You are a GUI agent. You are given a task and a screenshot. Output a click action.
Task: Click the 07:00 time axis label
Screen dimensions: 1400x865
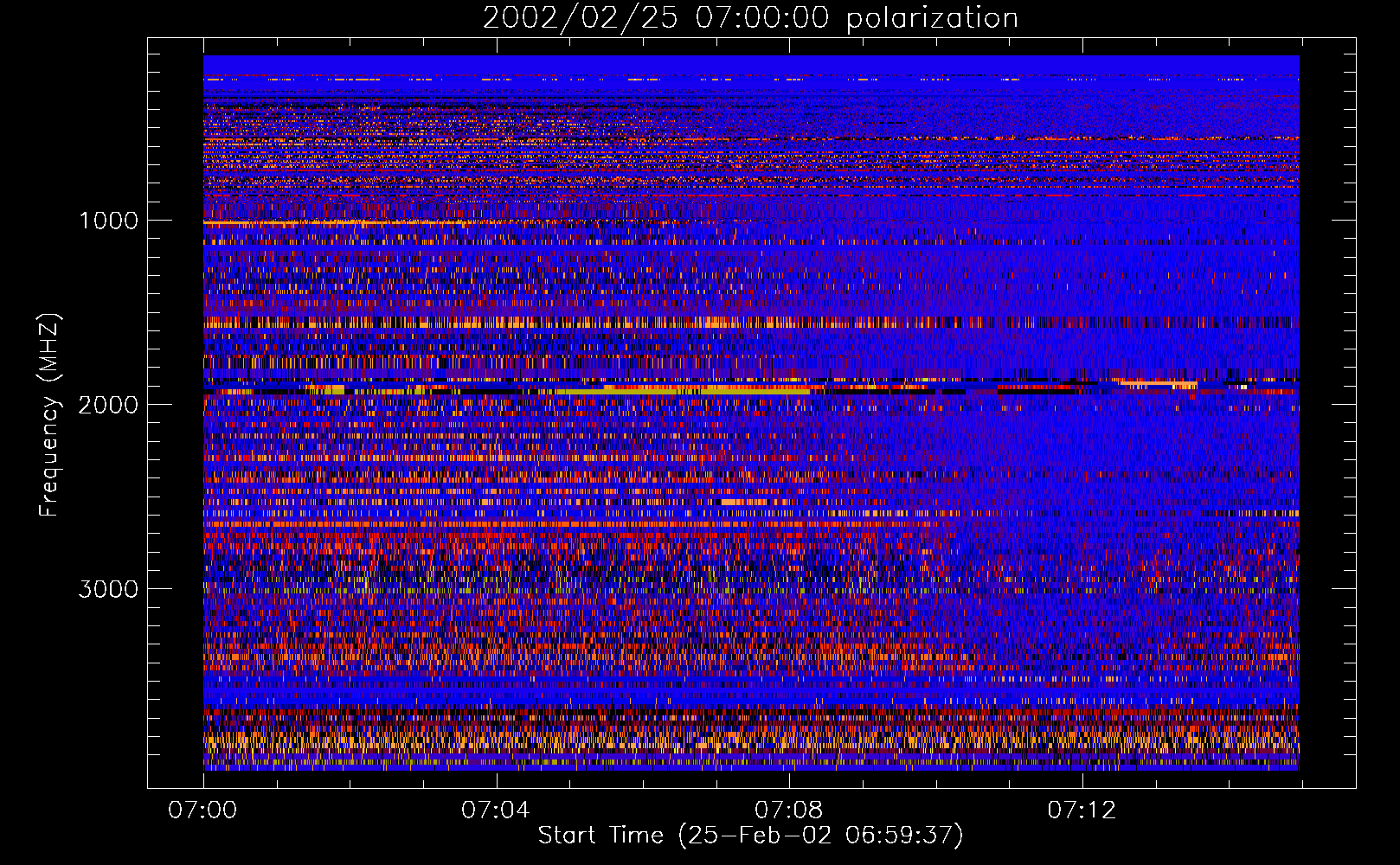(x=202, y=811)
